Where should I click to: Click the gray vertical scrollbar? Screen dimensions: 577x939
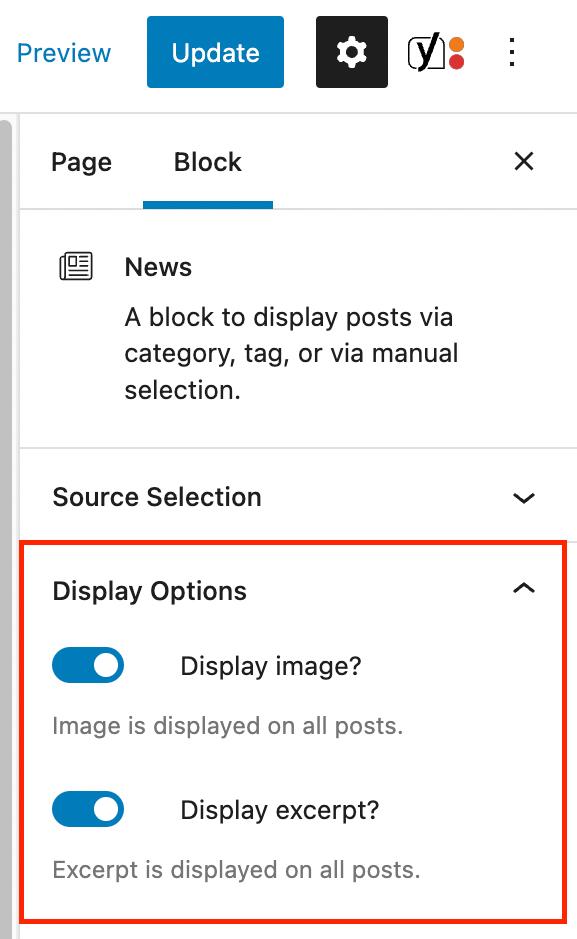[x=5, y=527]
